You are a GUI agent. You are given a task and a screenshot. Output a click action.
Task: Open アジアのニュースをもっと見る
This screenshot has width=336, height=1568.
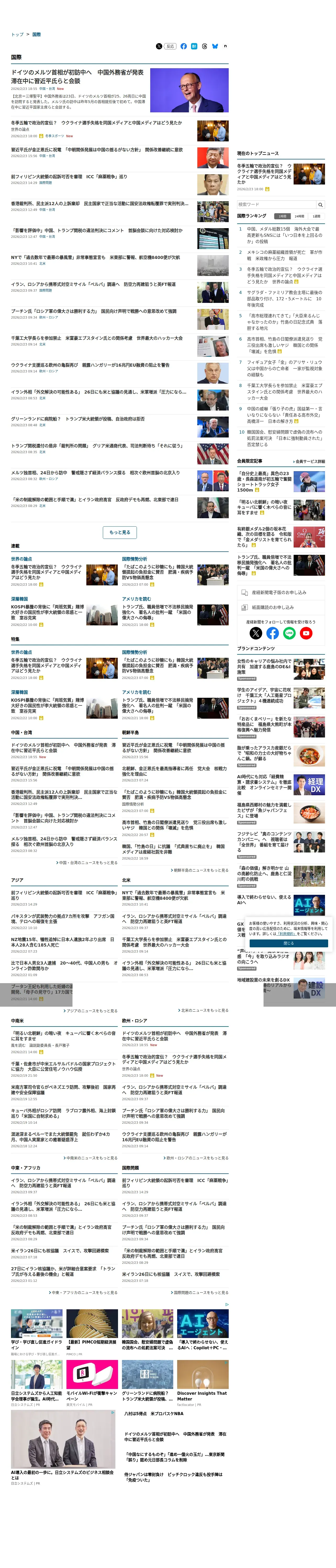(x=90, y=1011)
